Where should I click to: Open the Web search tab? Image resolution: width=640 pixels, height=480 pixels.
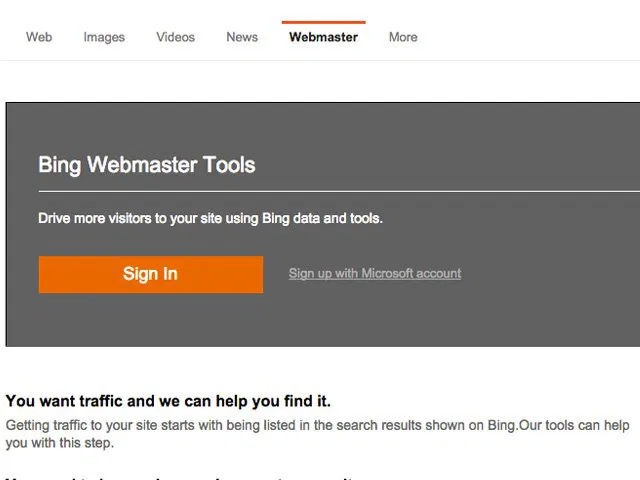pyautogui.click(x=39, y=37)
